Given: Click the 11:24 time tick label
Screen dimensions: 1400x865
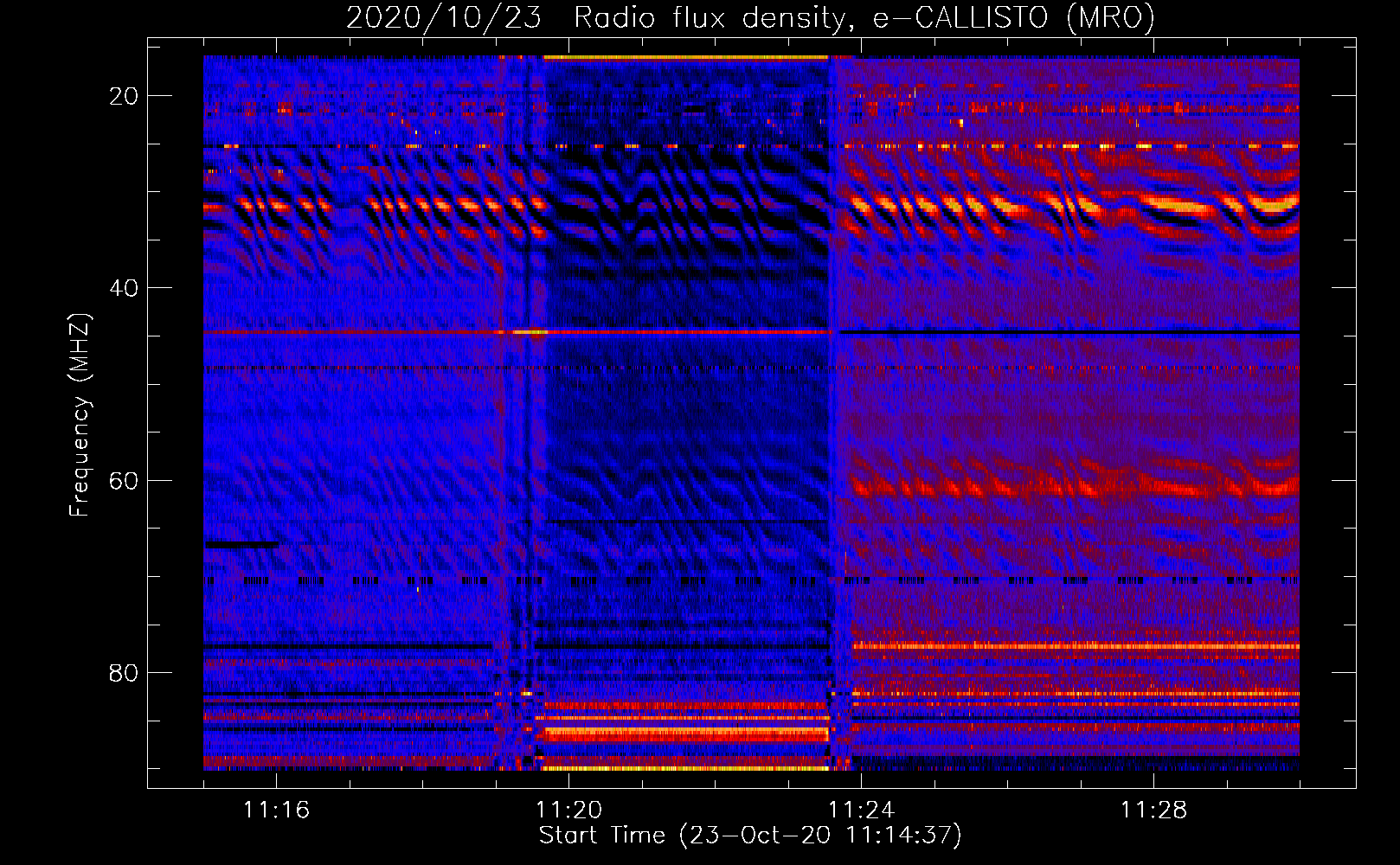Looking at the screenshot, I should coord(861,811).
